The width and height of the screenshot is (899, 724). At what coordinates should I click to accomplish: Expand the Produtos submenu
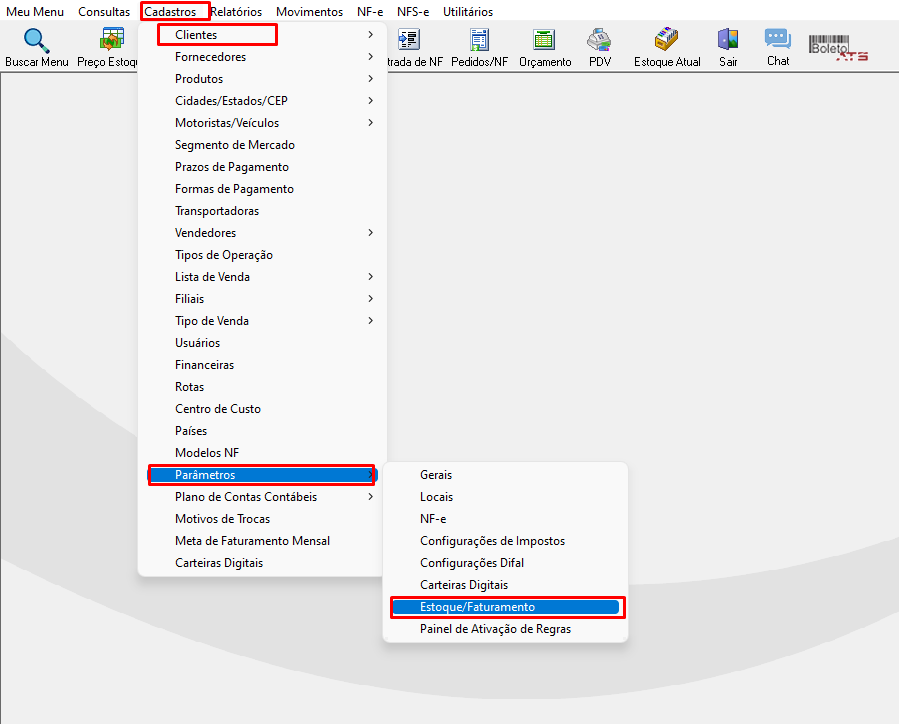click(263, 79)
